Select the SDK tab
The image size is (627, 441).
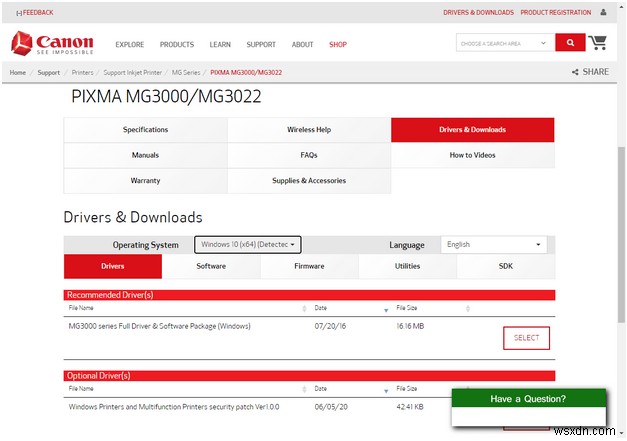click(x=505, y=266)
